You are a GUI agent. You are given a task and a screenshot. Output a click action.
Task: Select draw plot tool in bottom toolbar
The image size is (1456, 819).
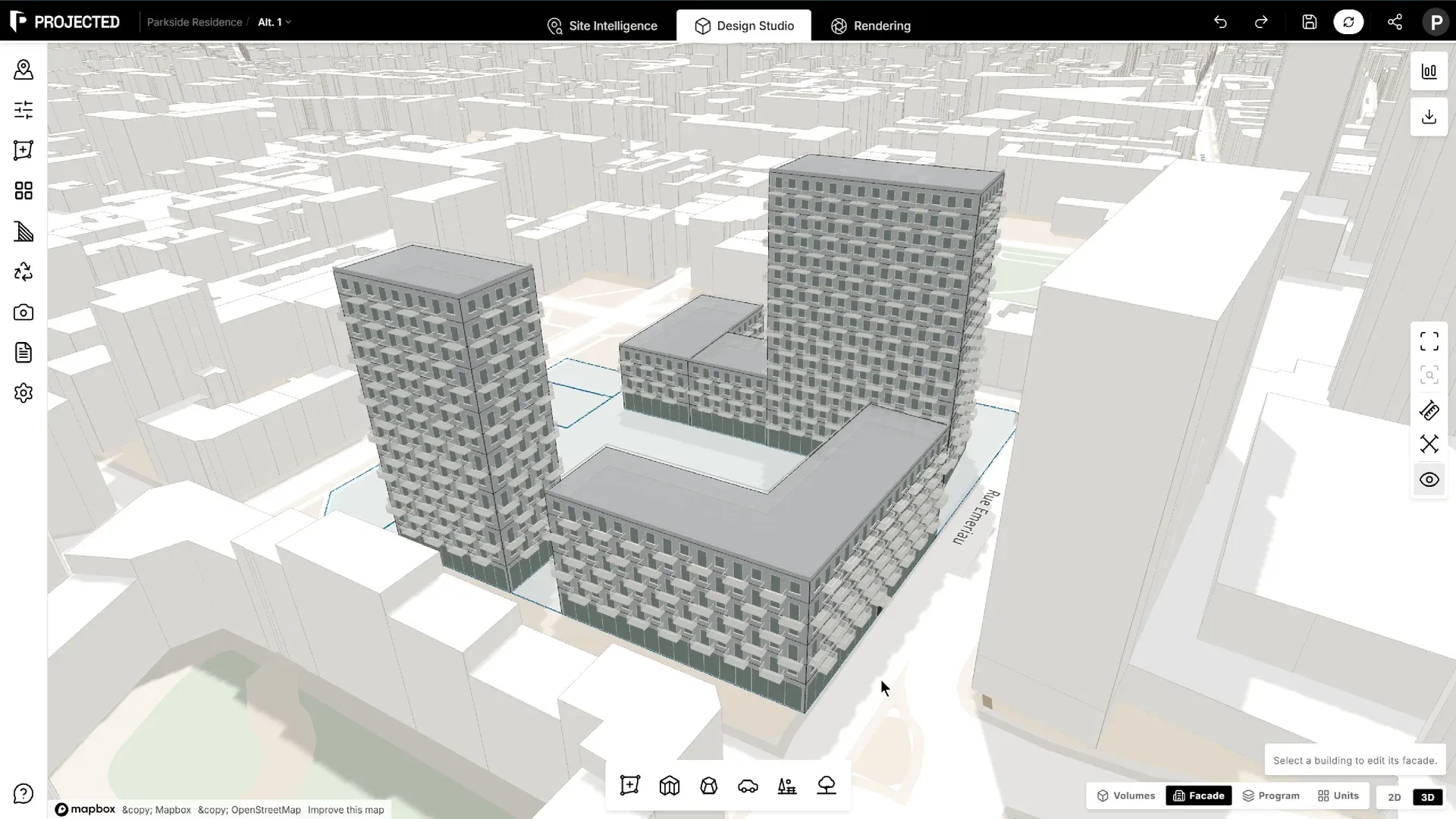[630, 786]
